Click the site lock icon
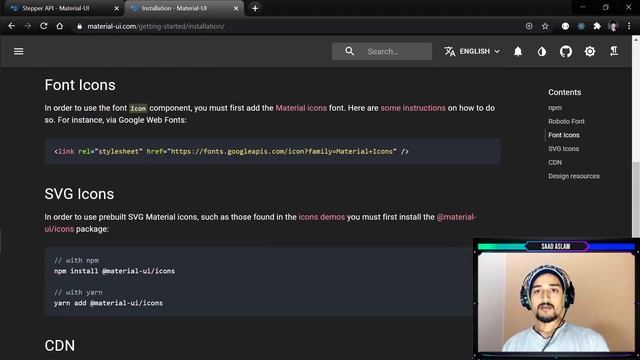The height and width of the screenshot is (360, 640). point(80,27)
